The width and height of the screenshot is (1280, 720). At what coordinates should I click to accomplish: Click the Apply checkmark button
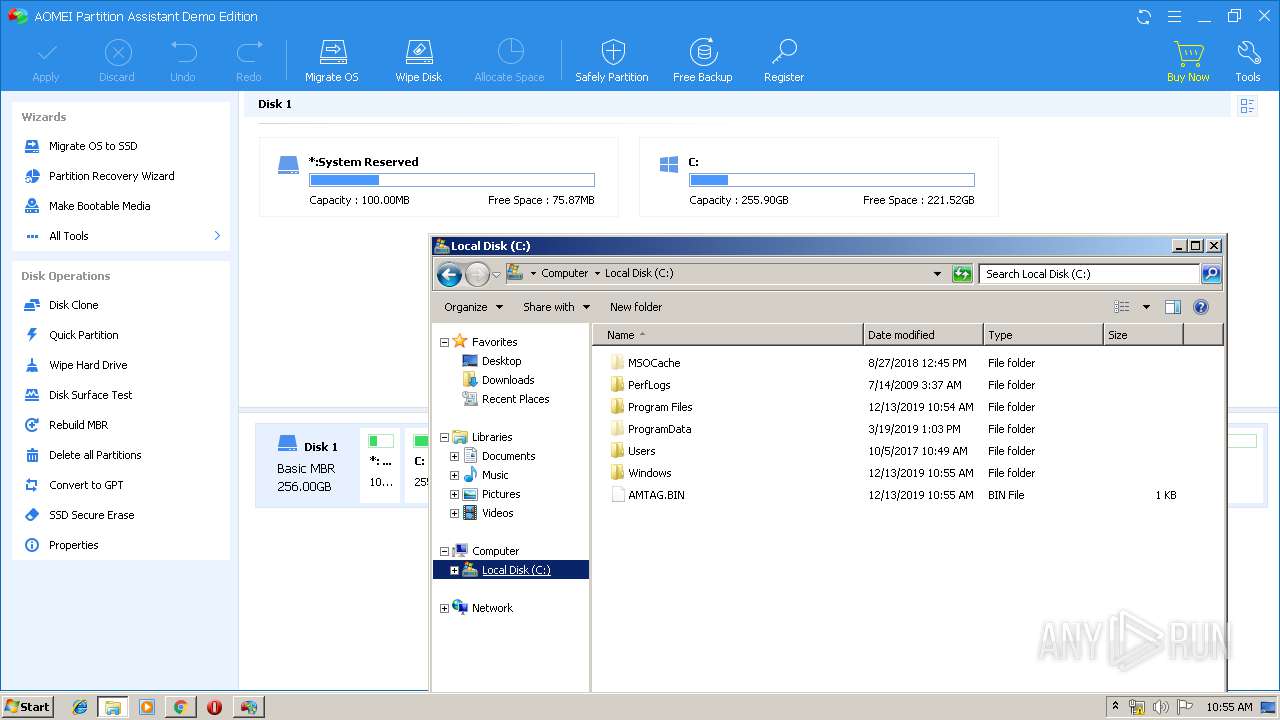[46, 60]
